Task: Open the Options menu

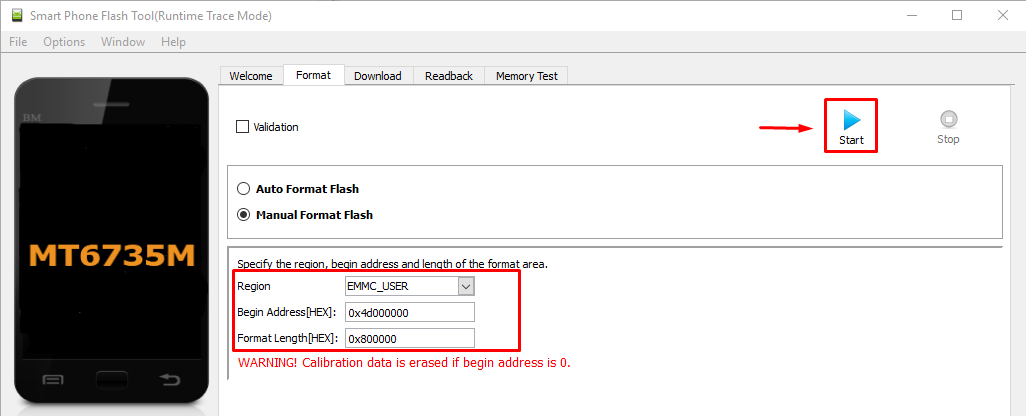Action: [64, 42]
